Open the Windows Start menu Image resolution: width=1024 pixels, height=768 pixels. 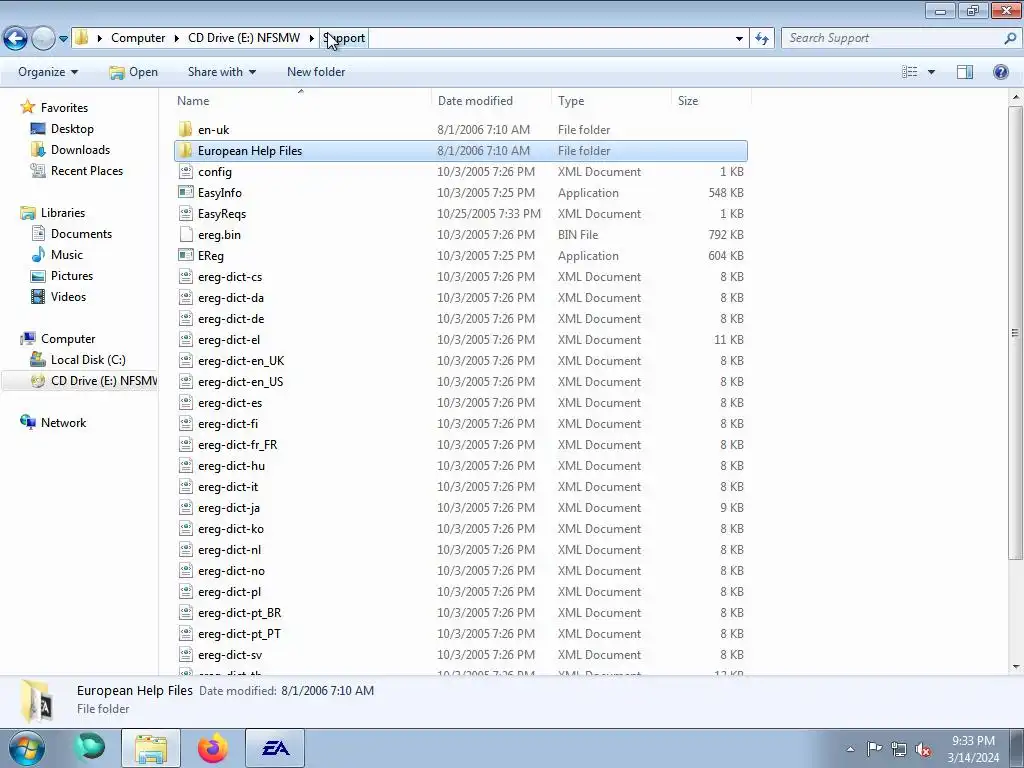click(25, 748)
